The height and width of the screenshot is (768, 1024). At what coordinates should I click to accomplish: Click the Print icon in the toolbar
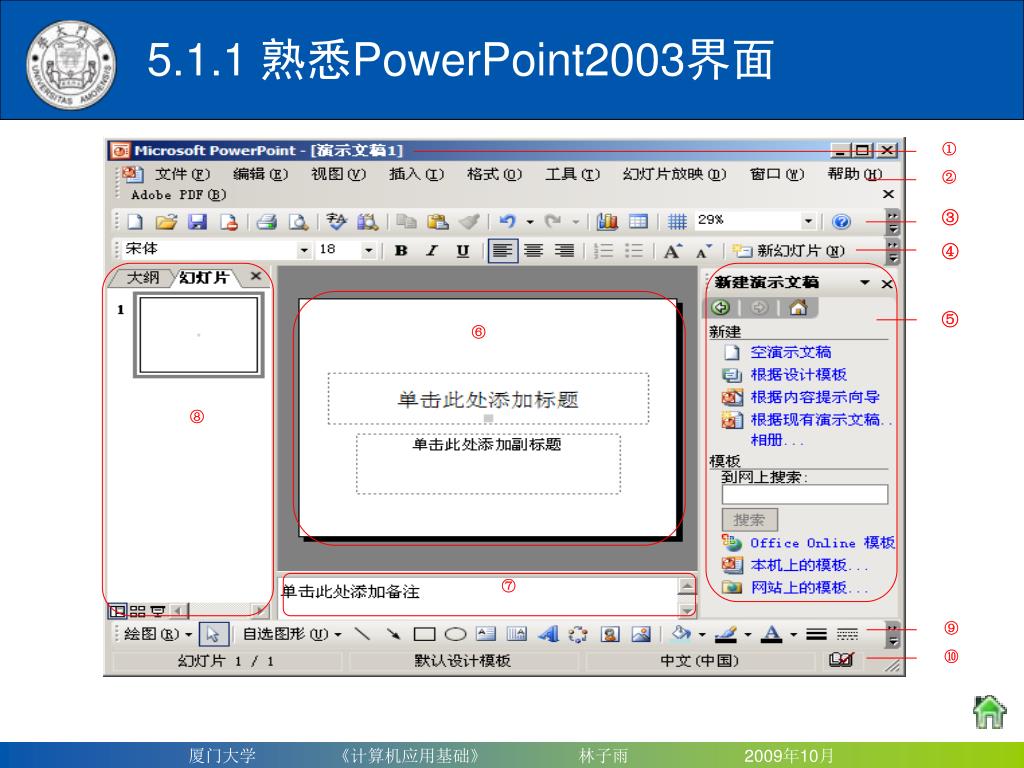click(x=266, y=221)
